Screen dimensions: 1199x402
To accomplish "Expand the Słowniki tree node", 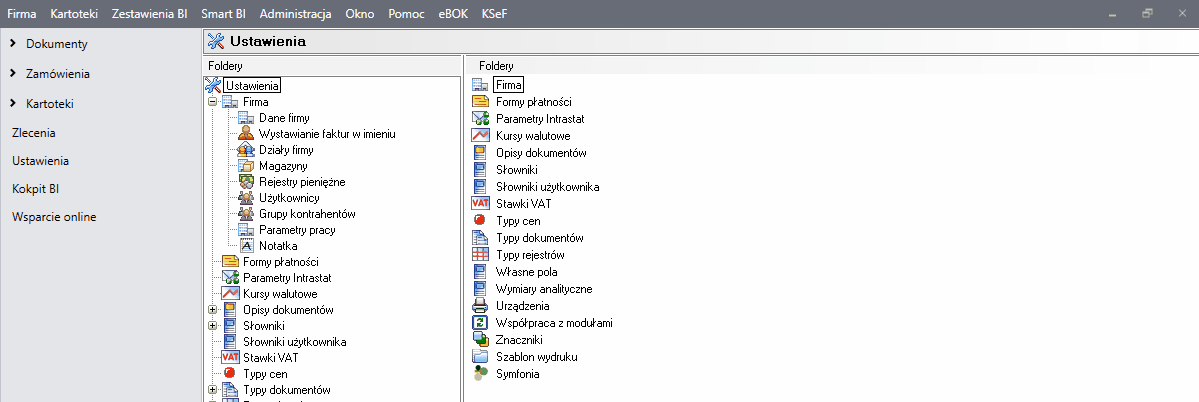I will point(212,326).
